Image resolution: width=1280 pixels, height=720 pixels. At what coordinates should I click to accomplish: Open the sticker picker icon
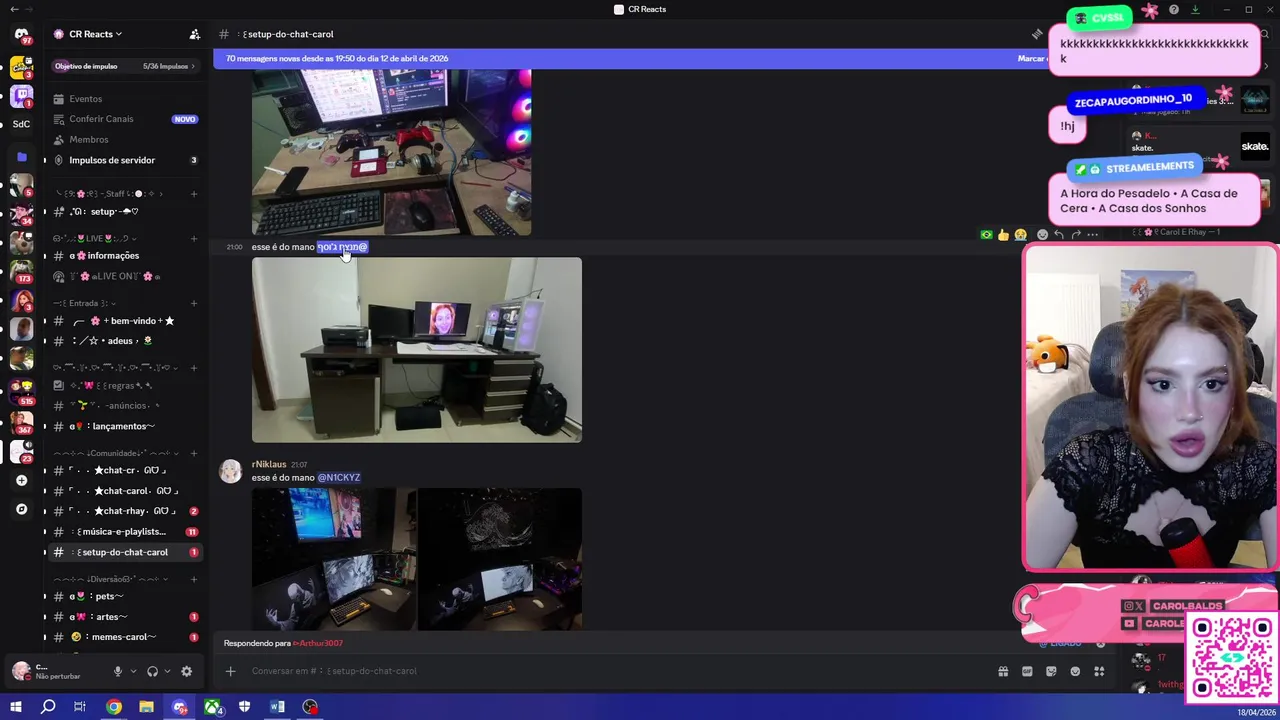click(1051, 671)
